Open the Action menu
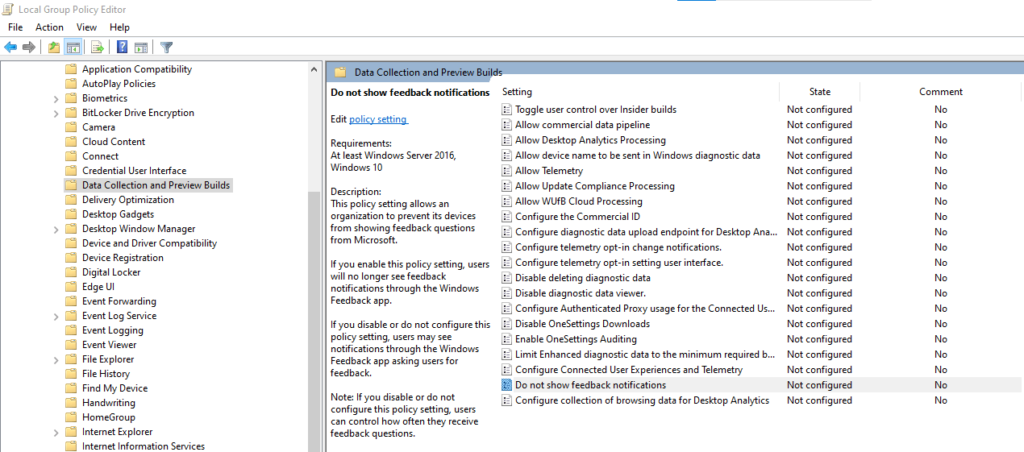The image size is (1024, 452). 50,27
